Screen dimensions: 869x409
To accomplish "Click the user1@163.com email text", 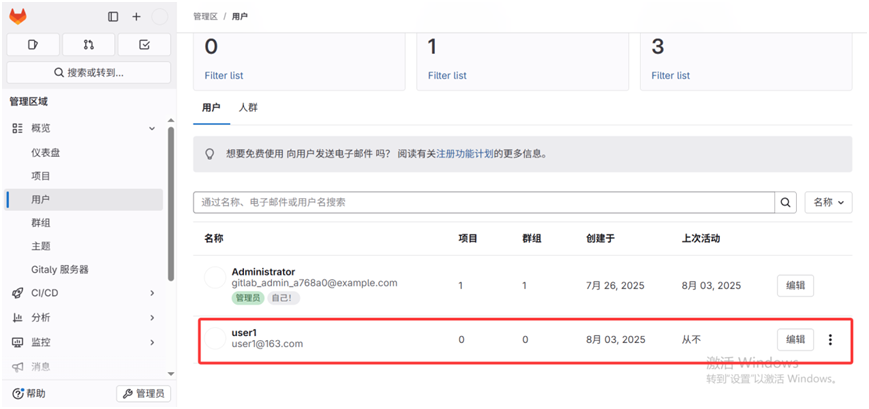I will click(267, 344).
